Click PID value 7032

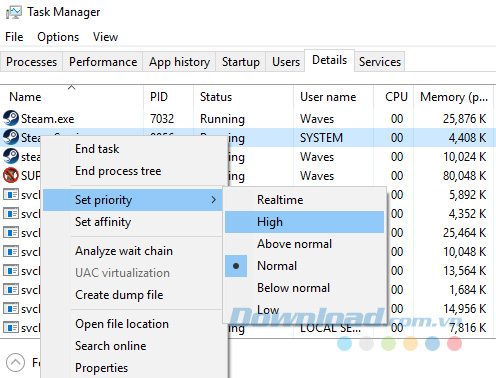point(162,119)
